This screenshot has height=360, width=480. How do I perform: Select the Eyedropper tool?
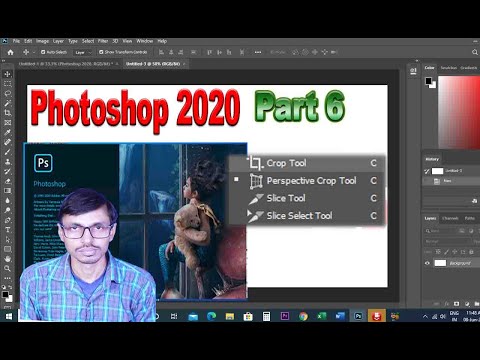(7, 132)
